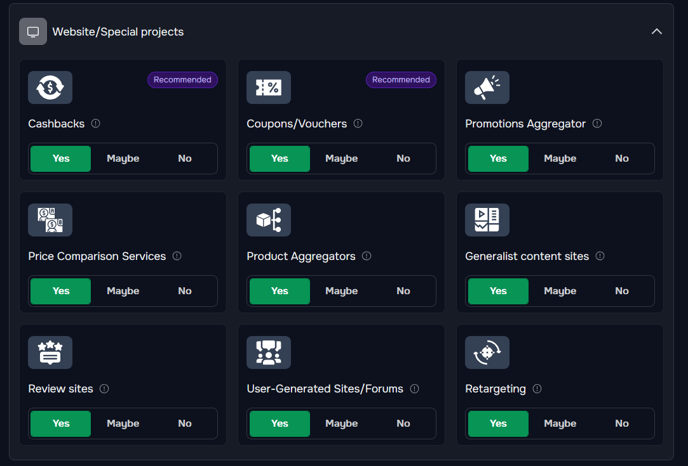Click the Product Aggregators box icon
The height and width of the screenshot is (466, 688).
269,220
